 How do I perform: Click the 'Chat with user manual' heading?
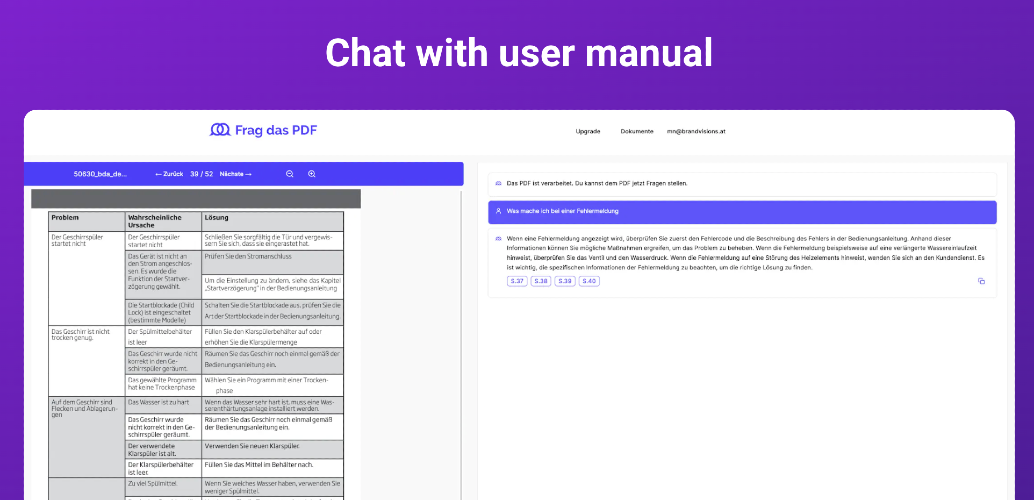point(518,53)
